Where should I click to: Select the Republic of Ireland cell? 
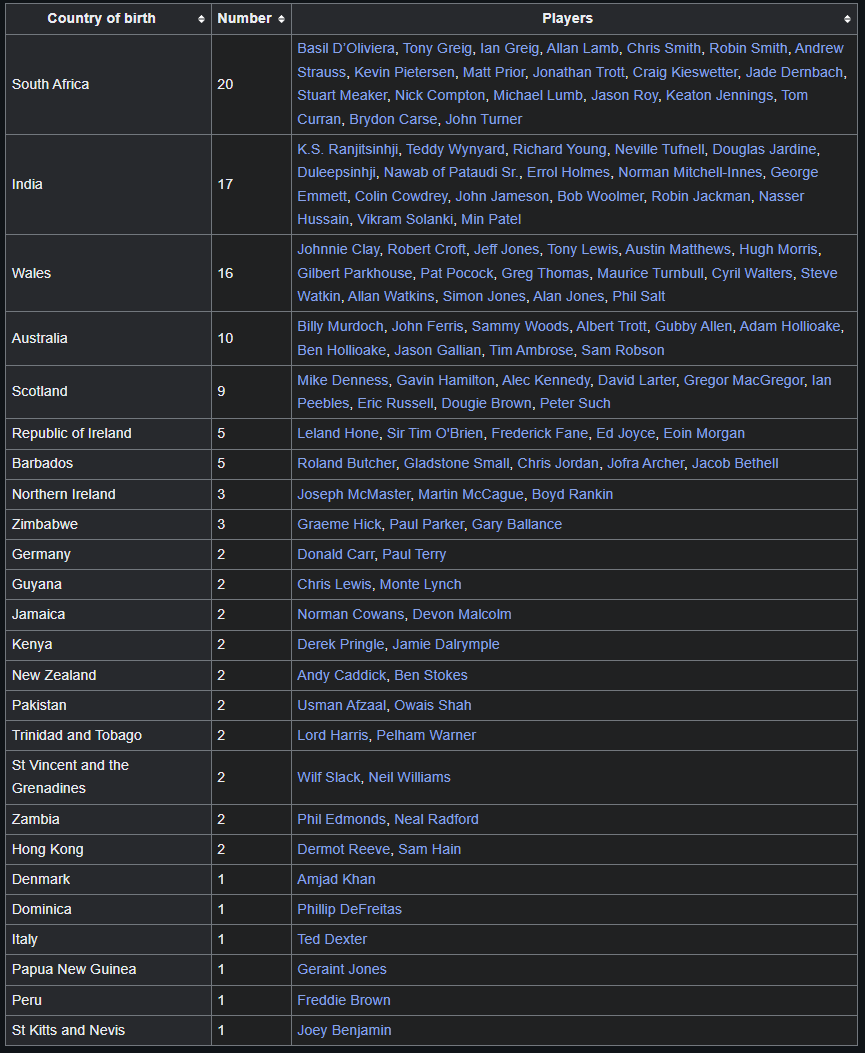(108, 433)
